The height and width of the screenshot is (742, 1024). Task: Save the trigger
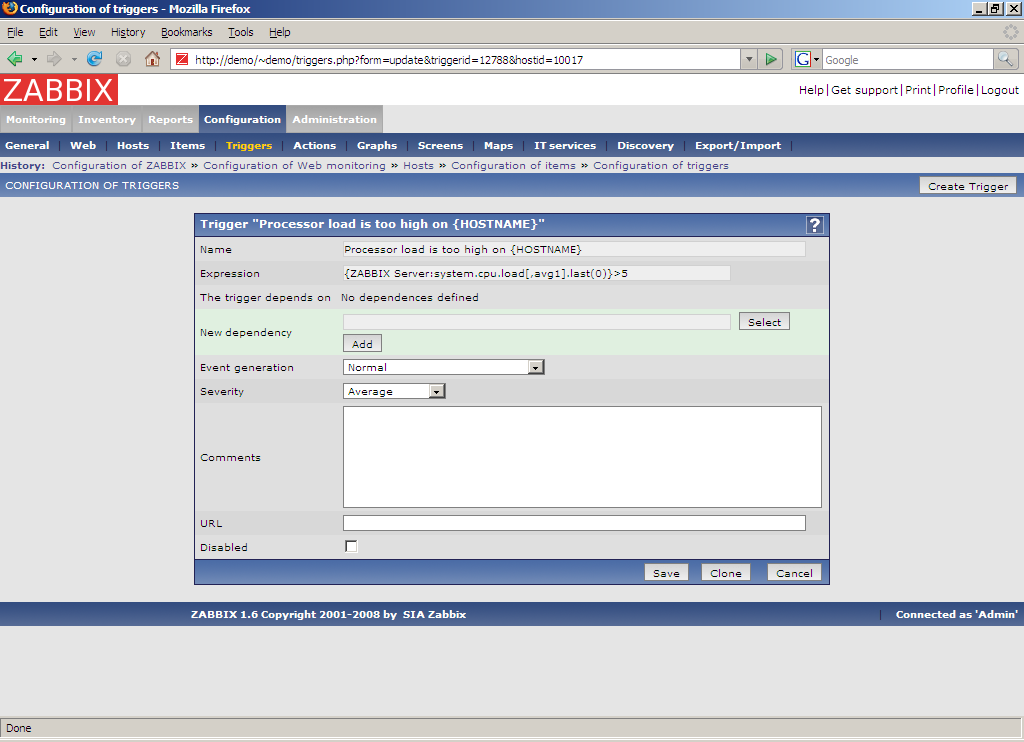[666, 573]
